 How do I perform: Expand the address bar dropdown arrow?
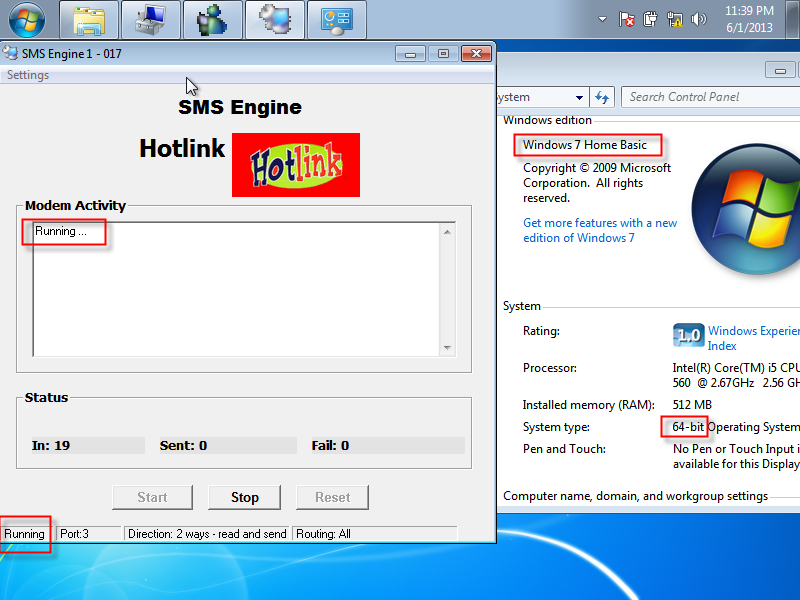pos(579,97)
